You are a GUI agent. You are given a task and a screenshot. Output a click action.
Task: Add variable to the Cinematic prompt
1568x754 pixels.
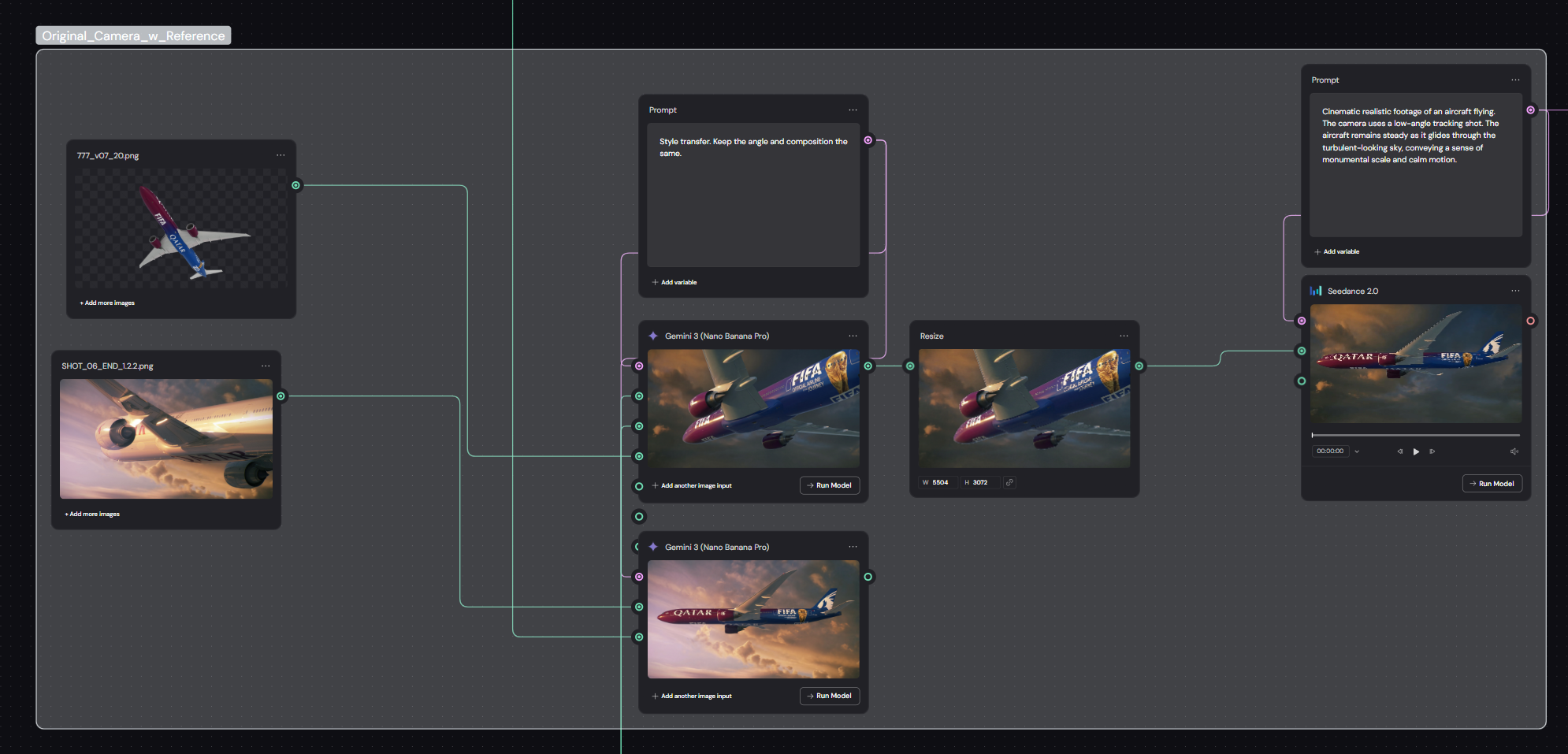click(1337, 251)
